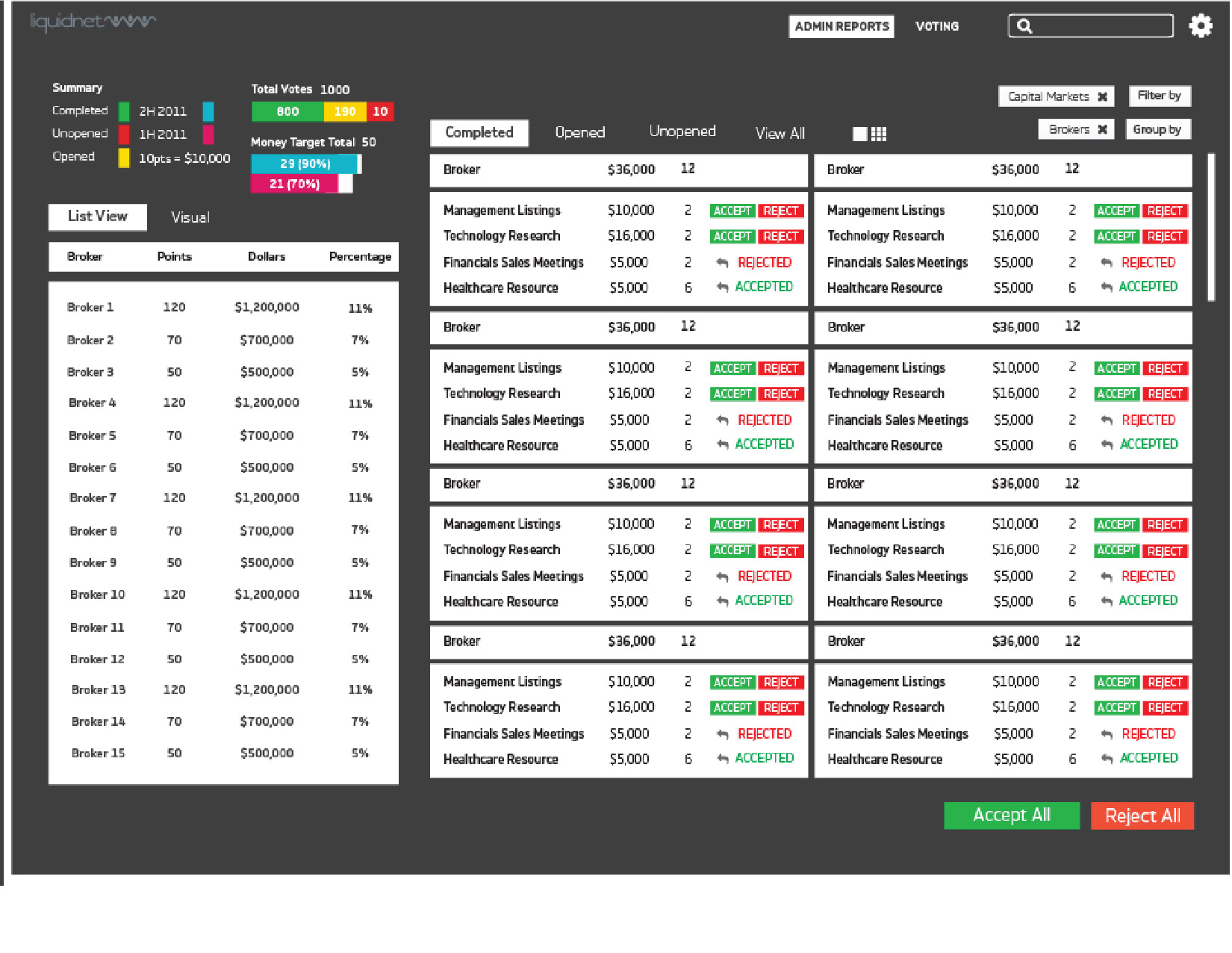Switch to grid layout view icon
This screenshot has height=953, width=1232.
point(878,134)
